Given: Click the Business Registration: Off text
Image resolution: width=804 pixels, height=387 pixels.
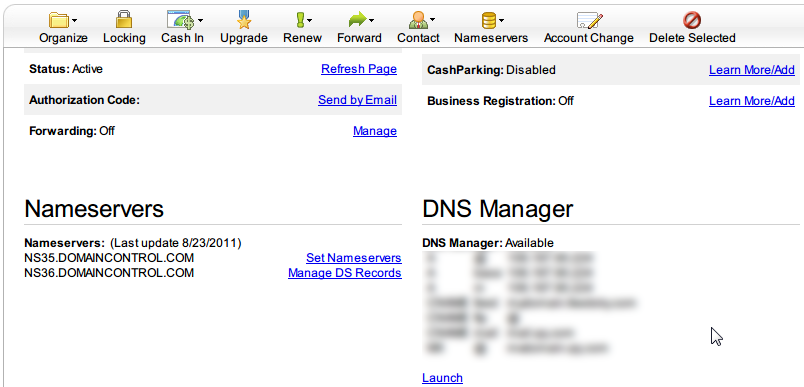Looking at the screenshot, I should tap(500, 101).
